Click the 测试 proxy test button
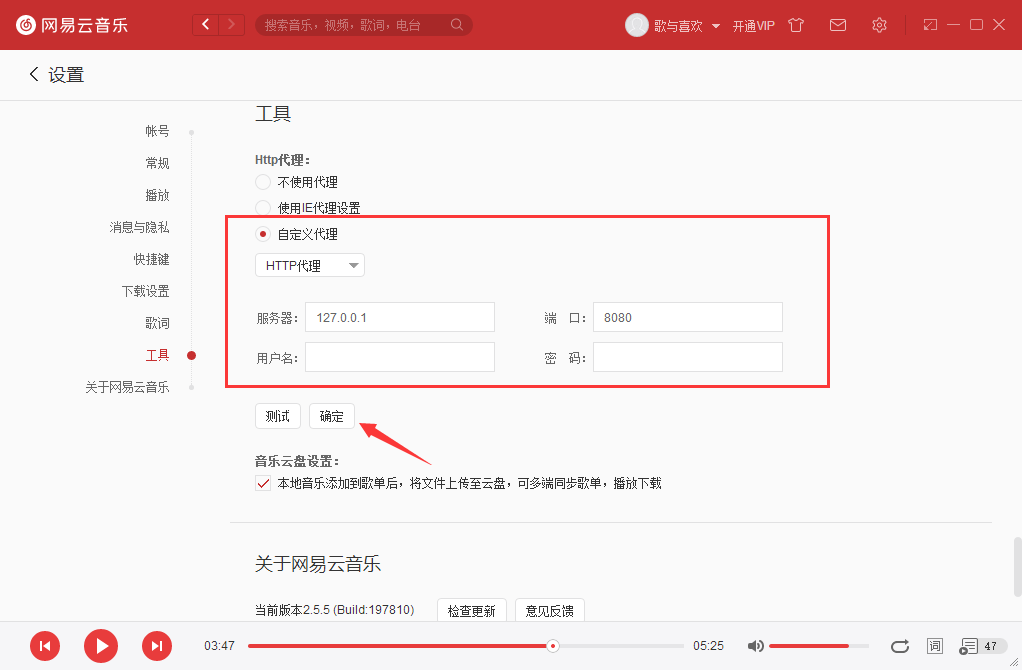Screen dimensions: 1022x670 coord(278,416)
